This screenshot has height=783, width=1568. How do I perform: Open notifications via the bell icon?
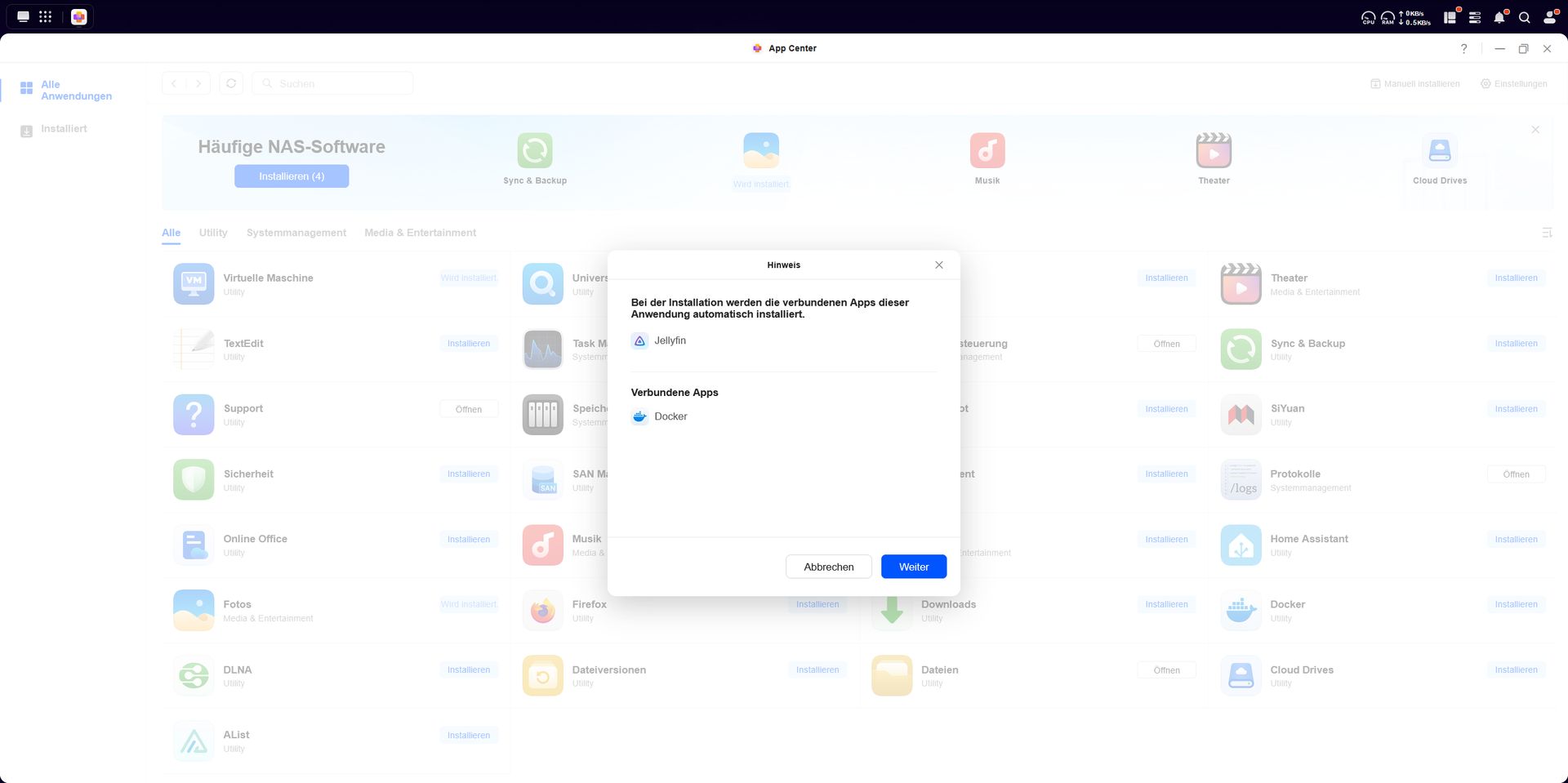point(1499,16)
